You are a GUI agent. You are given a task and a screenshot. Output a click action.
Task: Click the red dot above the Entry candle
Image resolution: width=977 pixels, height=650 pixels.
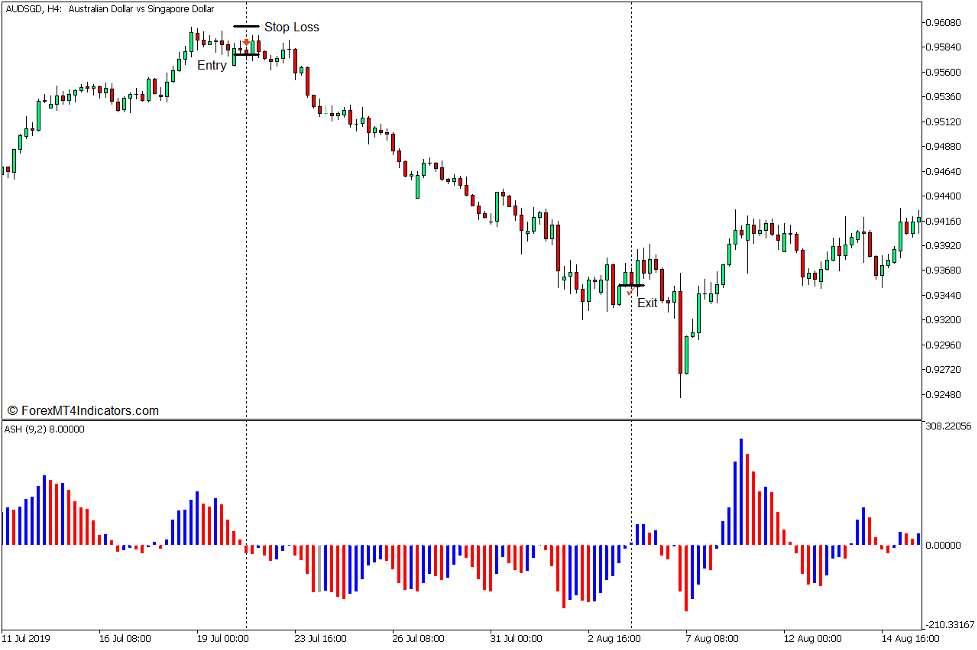(x=247, y=41)
